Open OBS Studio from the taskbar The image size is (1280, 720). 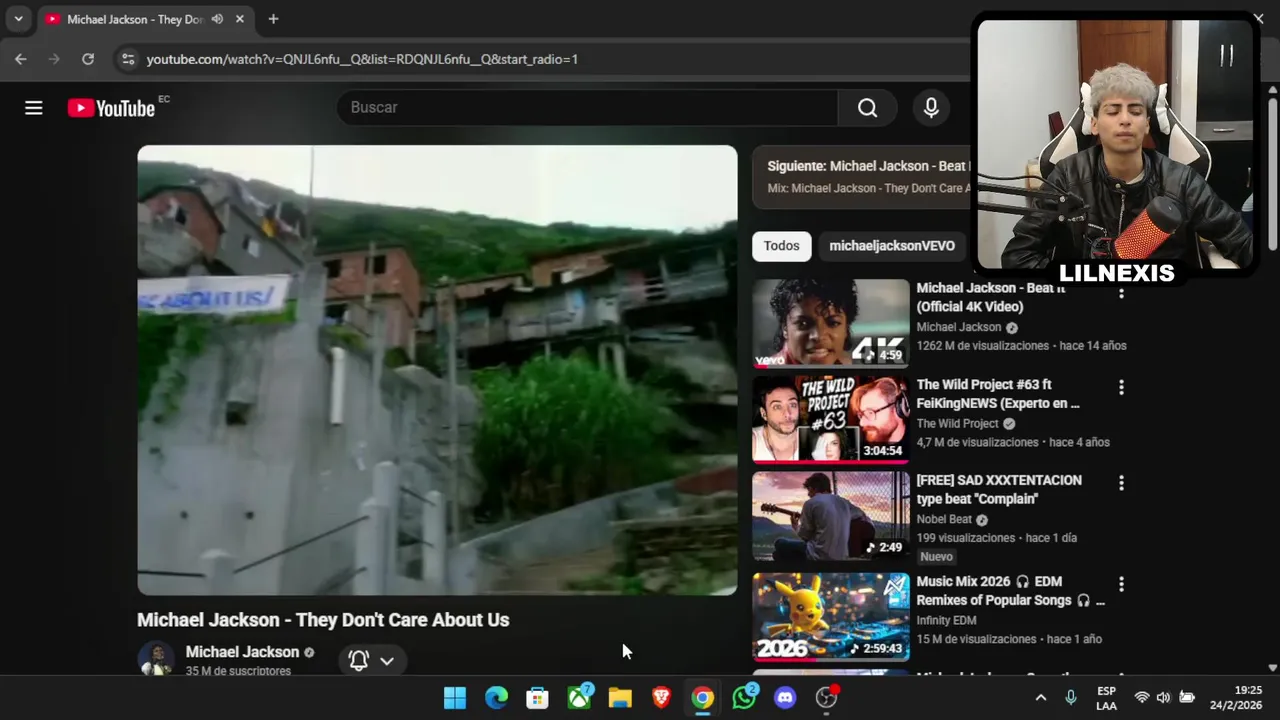(x=827, y=698)
